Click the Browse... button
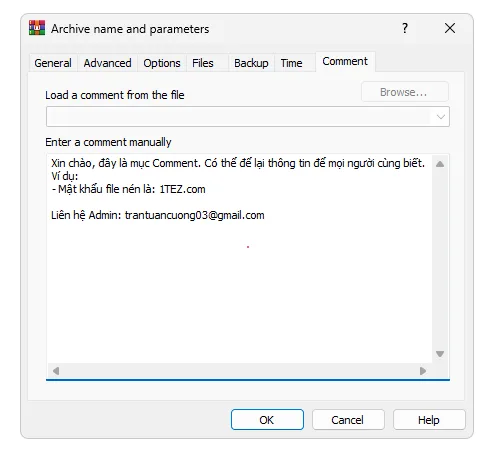Viewport: 499px width, 450px height. point(405,92)
